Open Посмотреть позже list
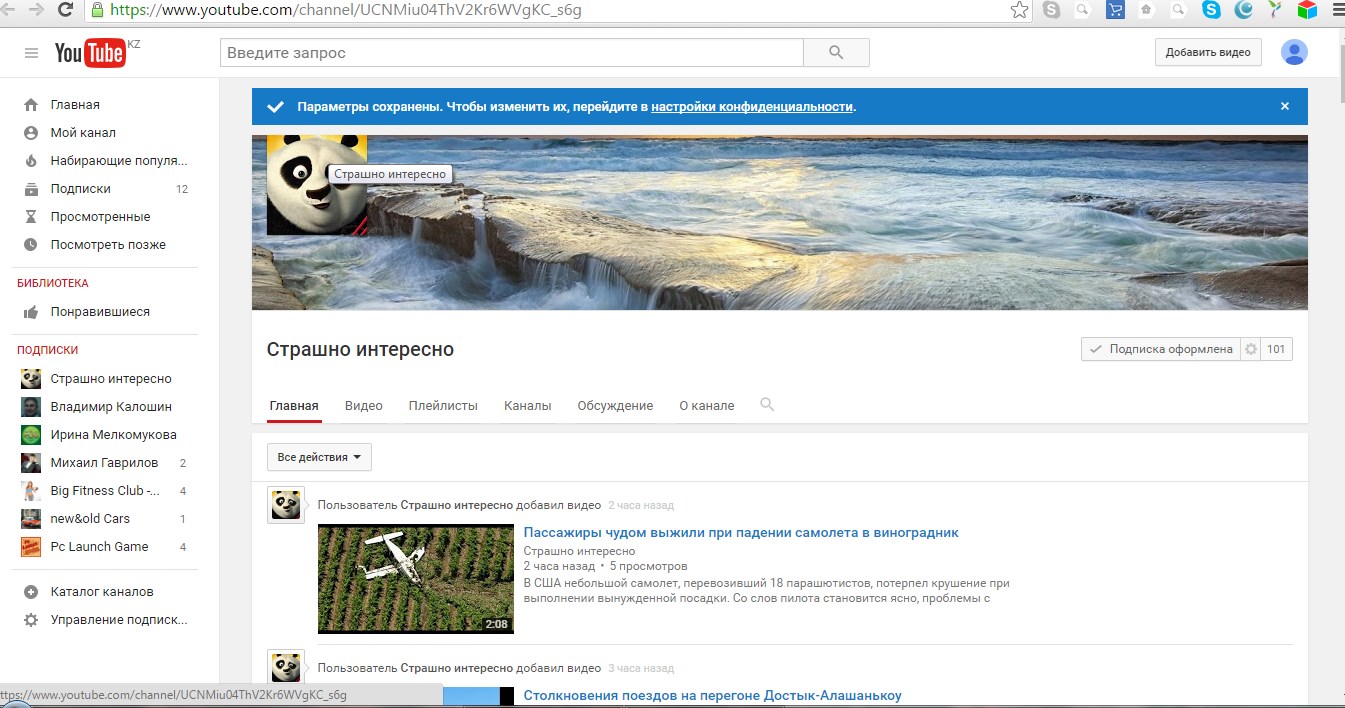 pos(108,245)
